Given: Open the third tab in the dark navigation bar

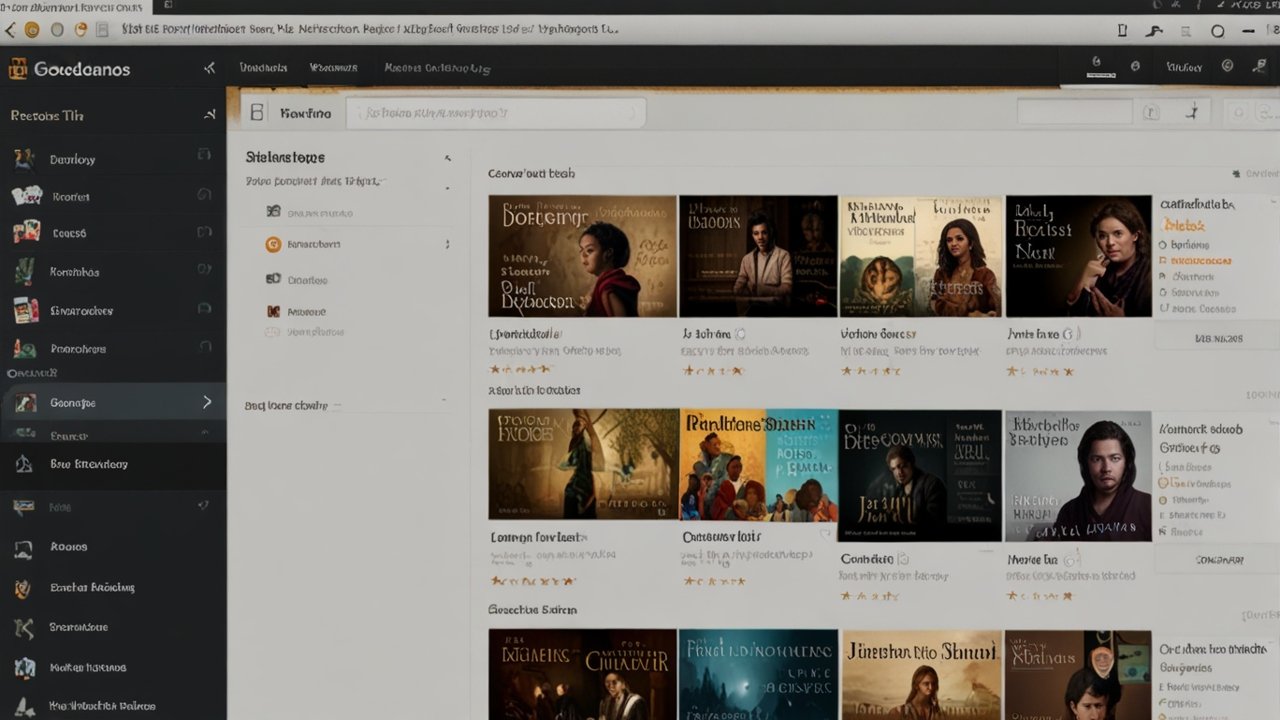Looking at the screenshot, I should [x=437, y=68].
